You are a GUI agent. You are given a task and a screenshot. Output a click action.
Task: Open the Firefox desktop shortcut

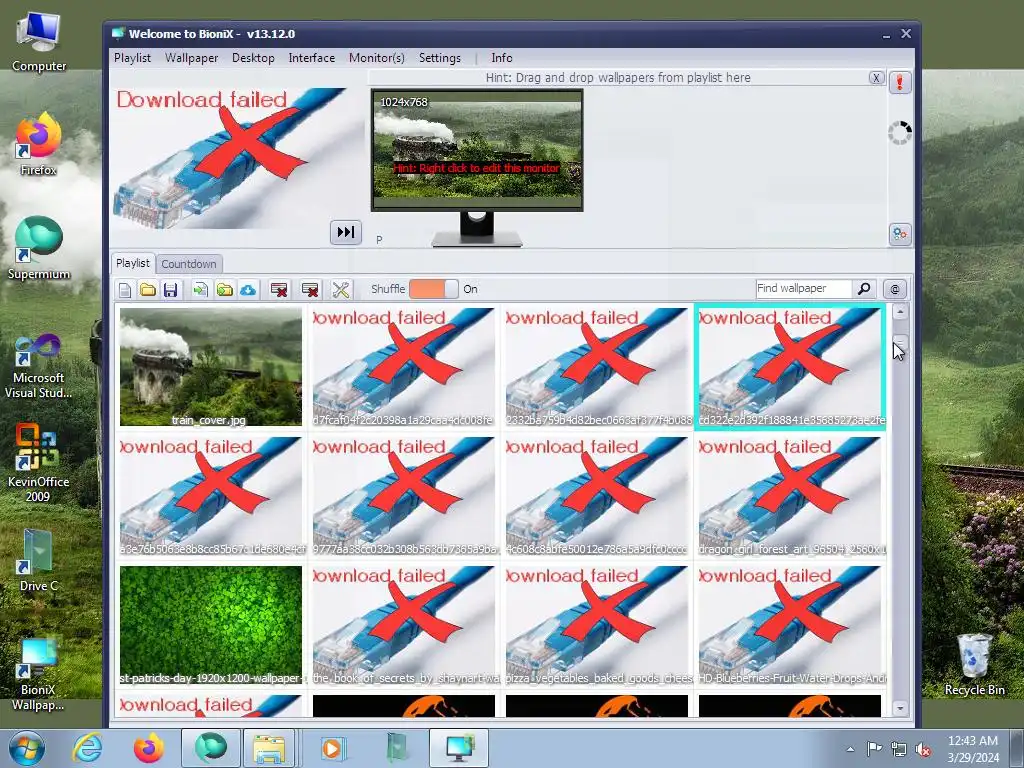[39, 144]
